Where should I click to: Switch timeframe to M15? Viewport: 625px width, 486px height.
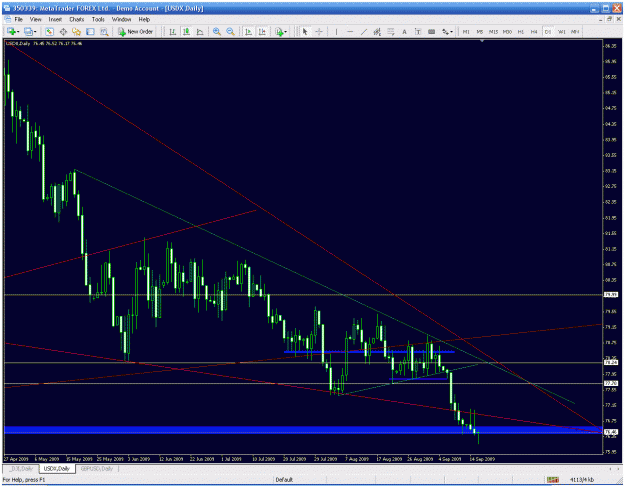493,31
